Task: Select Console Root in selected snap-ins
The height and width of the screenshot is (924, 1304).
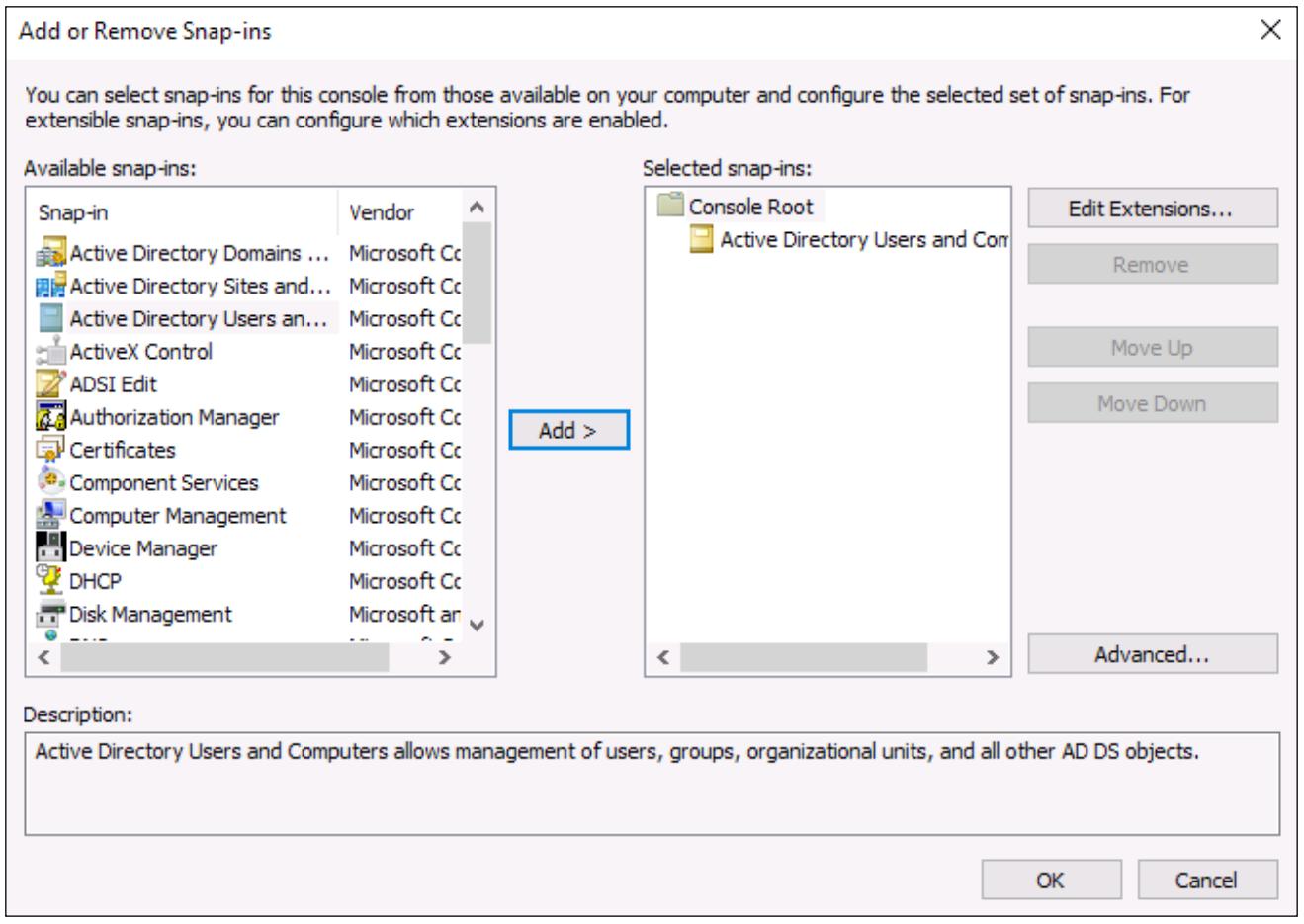Action: click(750, 207)
